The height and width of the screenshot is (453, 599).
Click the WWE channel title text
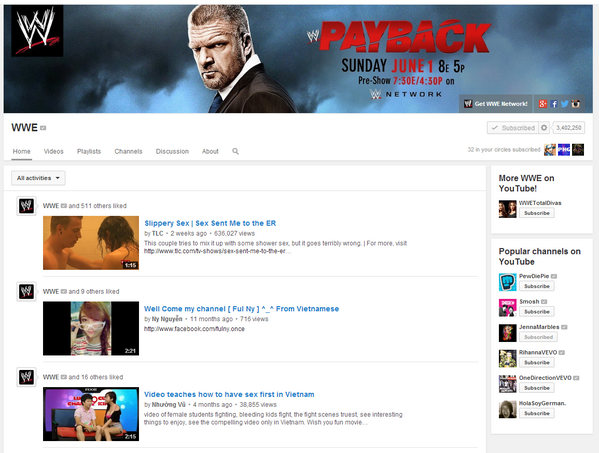(x=24, y=128)
